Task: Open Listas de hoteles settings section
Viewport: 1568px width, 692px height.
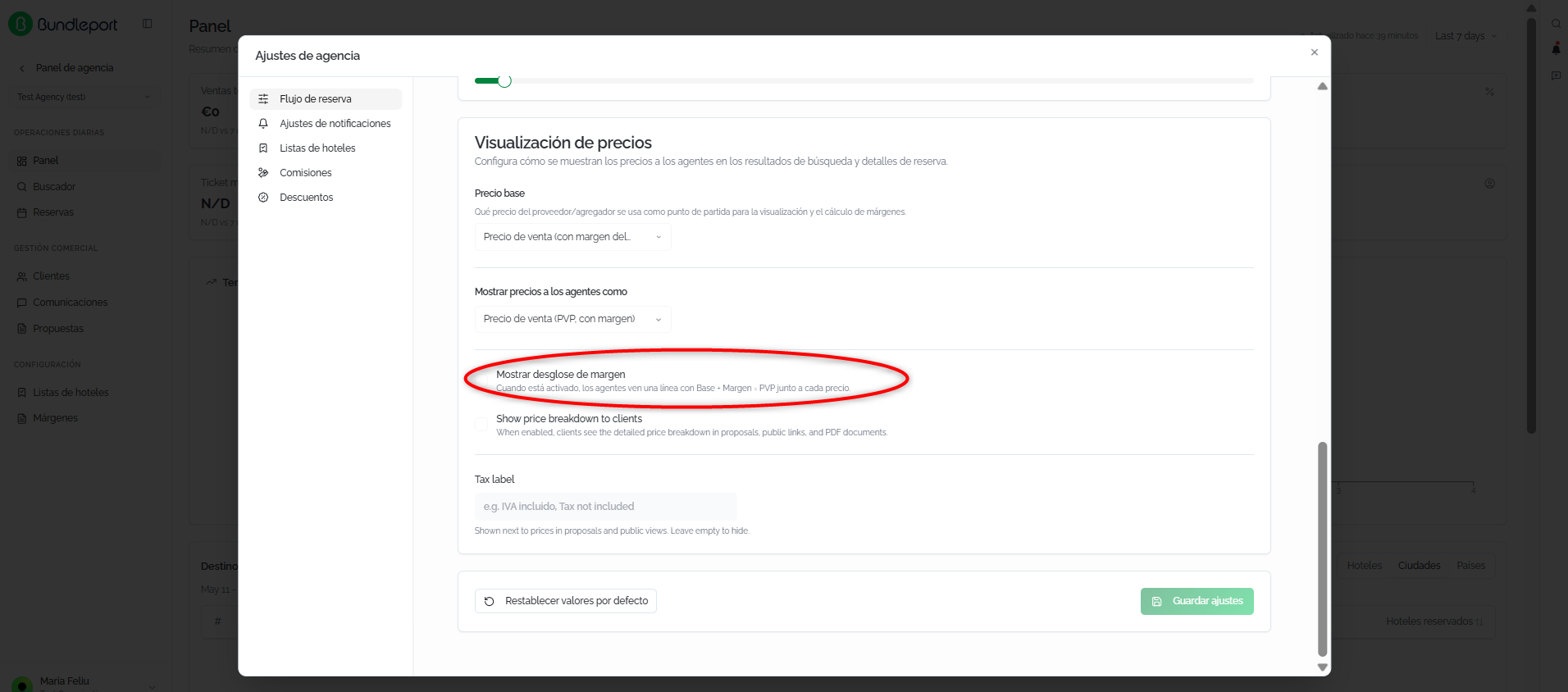Action: coord(326,148)
